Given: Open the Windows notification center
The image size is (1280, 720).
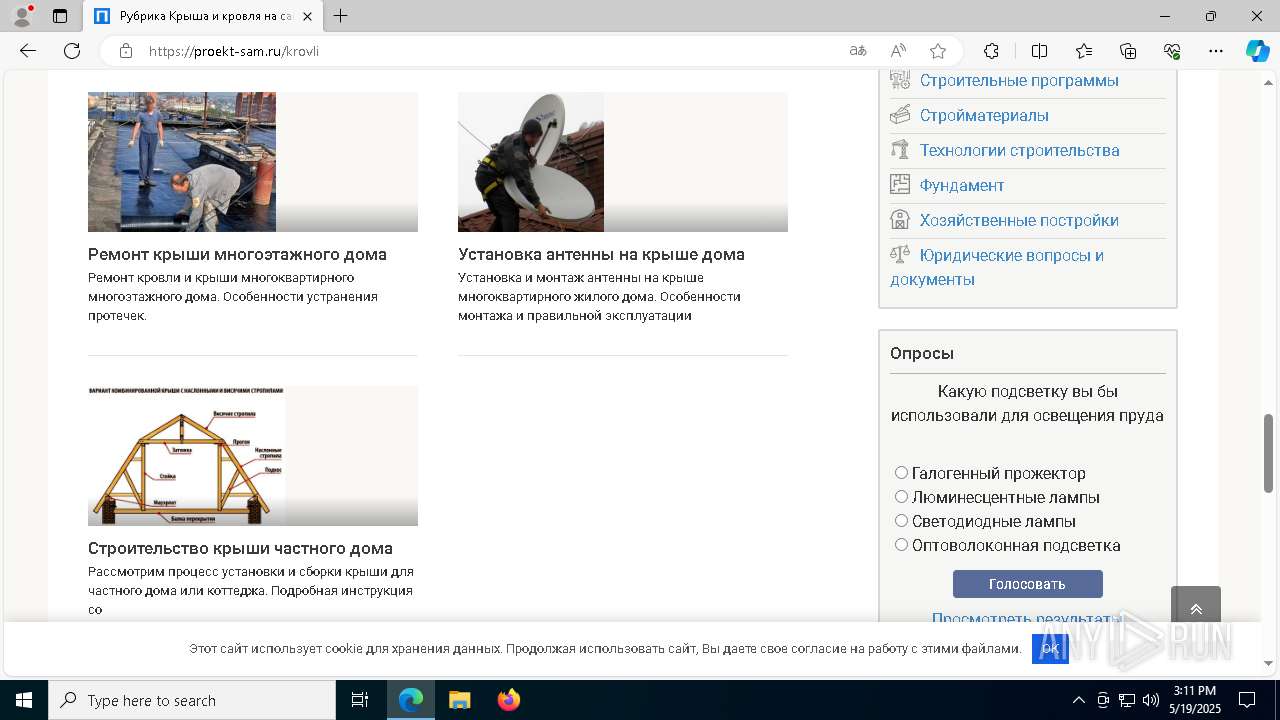Looking at the screenshot, I should (1247, 700).
